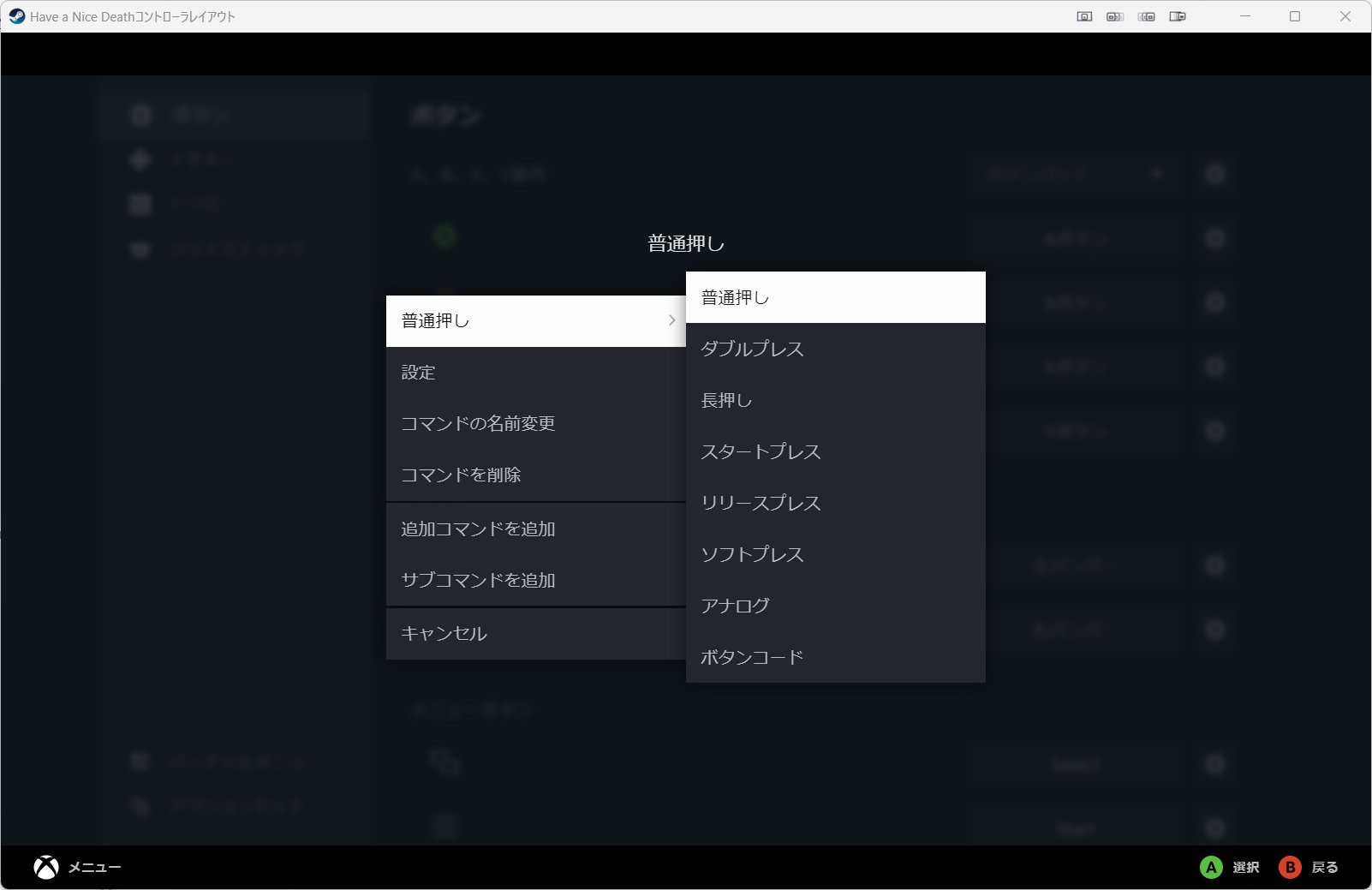Click the 普通押し heading above the menus
Viewport: 1372px width, 890px height.
[686, 244]
